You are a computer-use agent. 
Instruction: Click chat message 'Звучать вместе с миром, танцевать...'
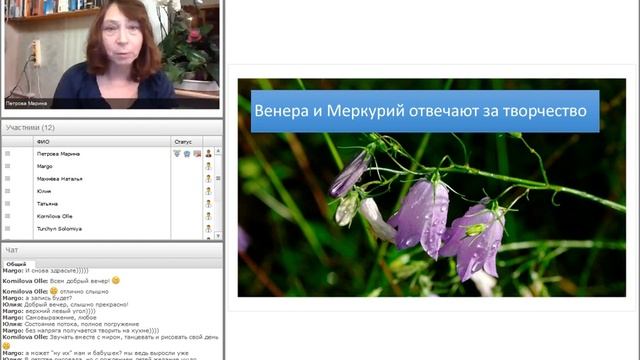tap(134, 337)
